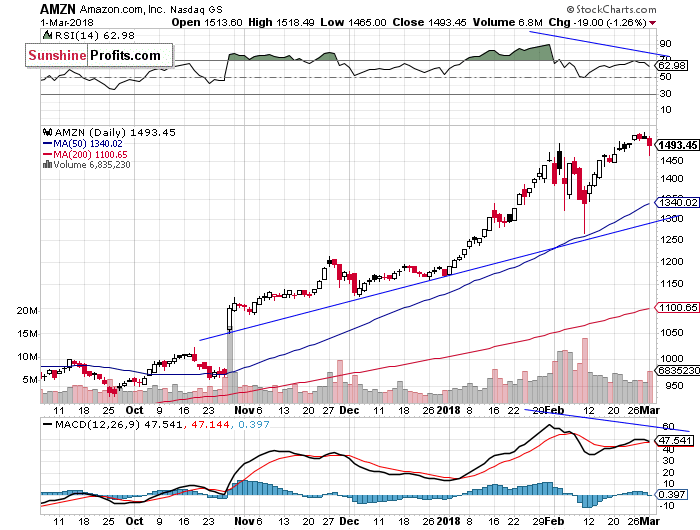Click the 1493.45 last price axis tag
The height and width of the screenshot is (530, 700).
tap(678, 145)
